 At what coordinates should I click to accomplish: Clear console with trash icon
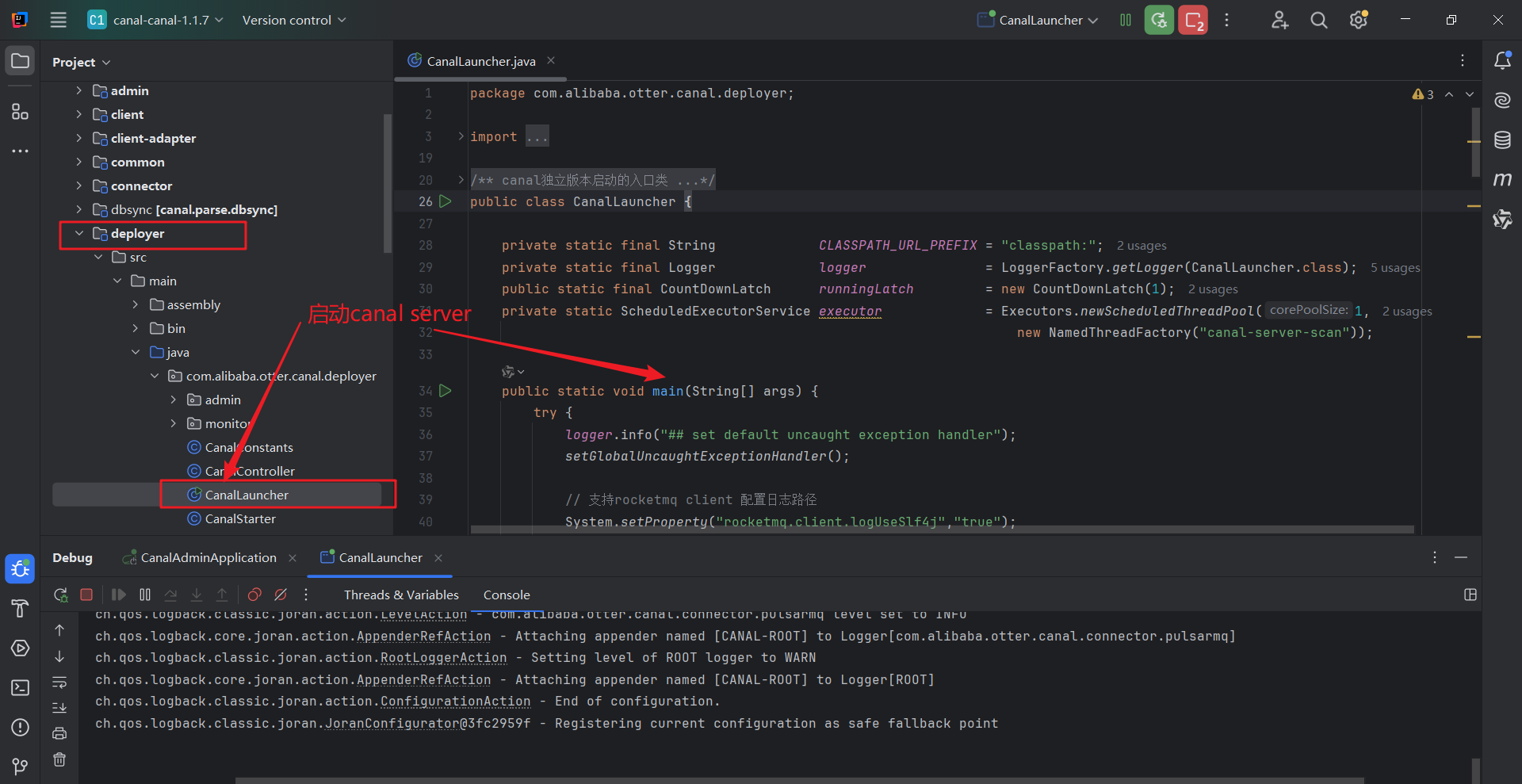point(59,759)
